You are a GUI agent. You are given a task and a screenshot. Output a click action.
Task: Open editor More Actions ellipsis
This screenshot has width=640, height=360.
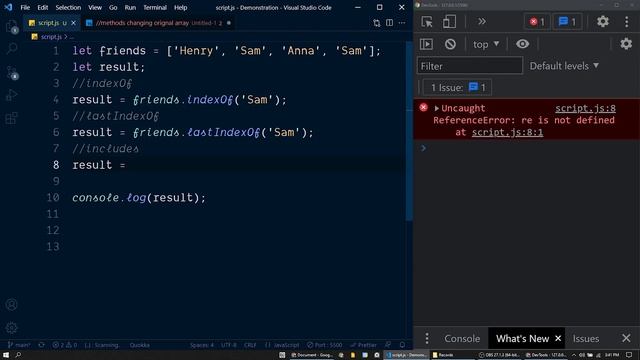coord(402,23)
